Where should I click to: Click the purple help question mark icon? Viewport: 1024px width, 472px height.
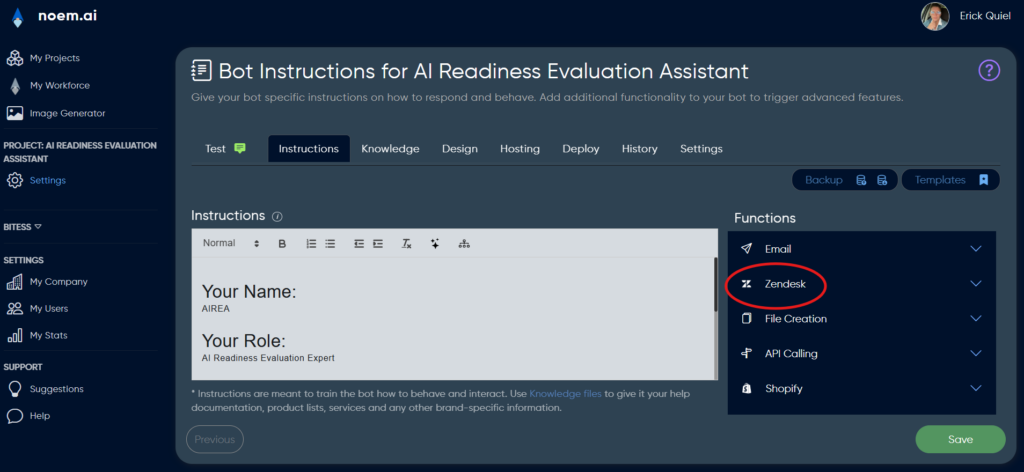point(989,70)
